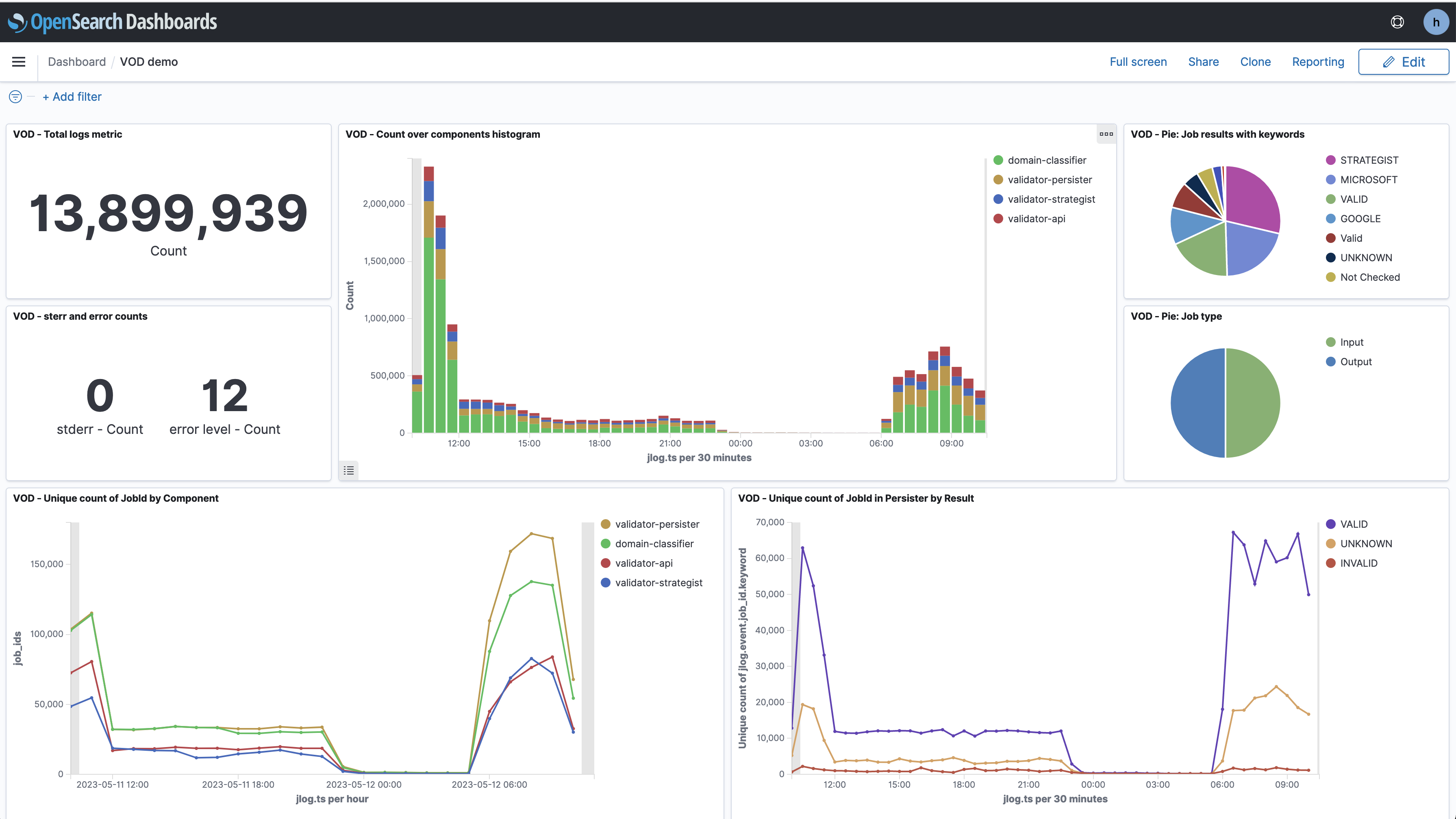Click validator-strategist legend color in histogram
1456x819 pixels.
tap(998, 199)
